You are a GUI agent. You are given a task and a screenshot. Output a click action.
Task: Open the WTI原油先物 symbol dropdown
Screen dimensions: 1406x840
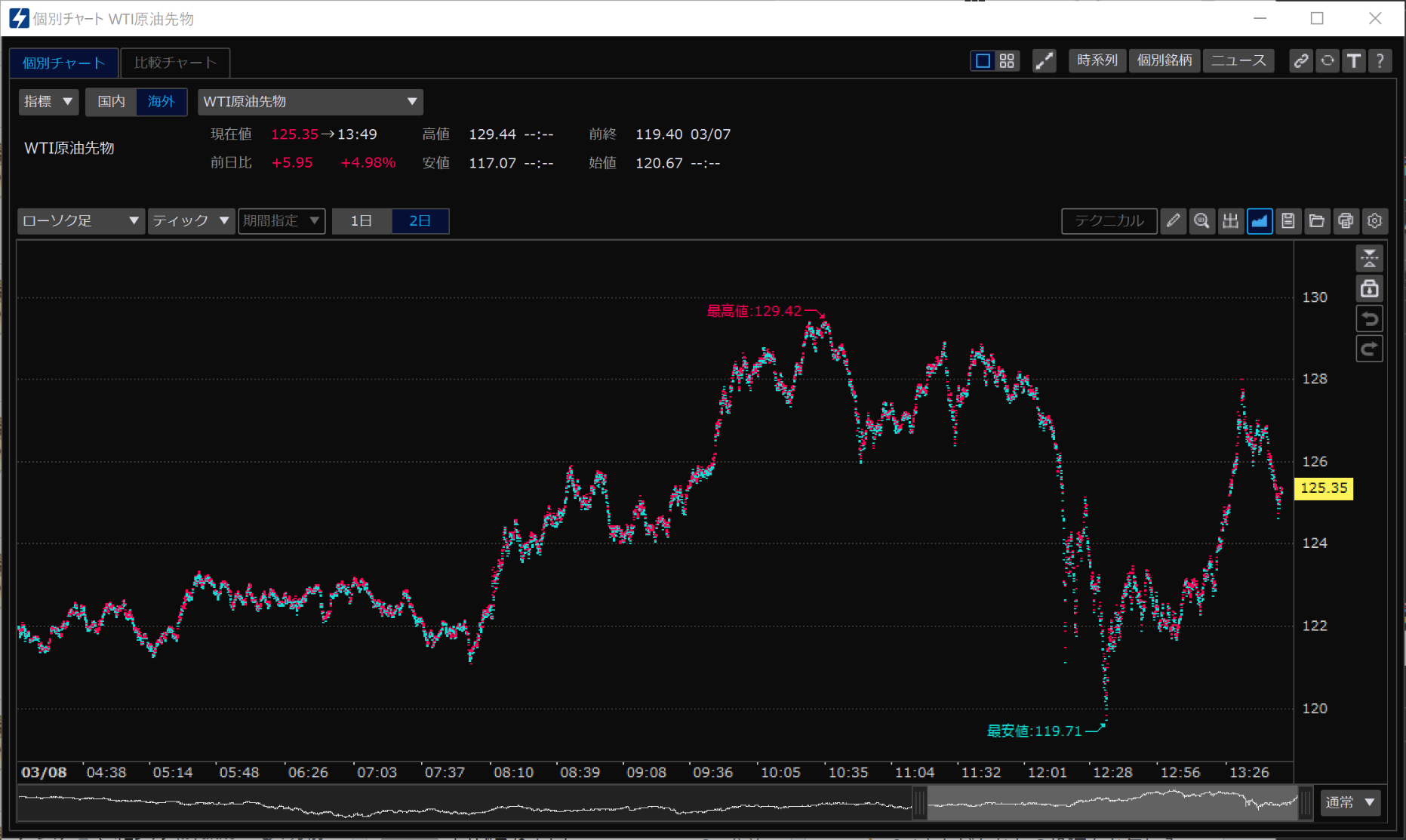click(309, 102)
